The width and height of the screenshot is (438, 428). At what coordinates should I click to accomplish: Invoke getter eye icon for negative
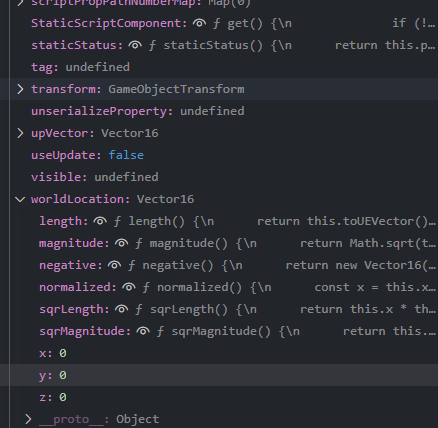point(114,265)
